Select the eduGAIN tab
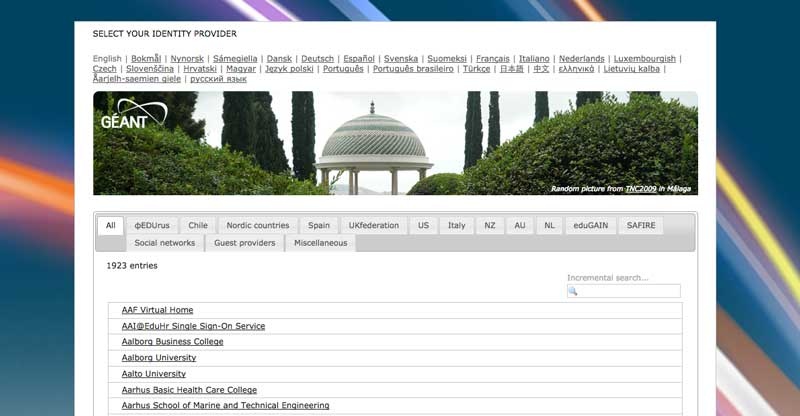This screenshot has width=800, height=416. [591, 226]
